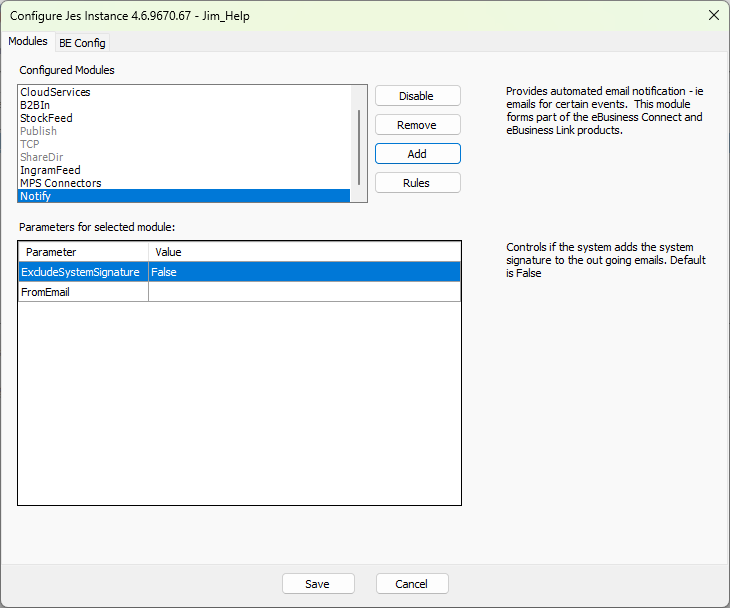The width and height of the screenshot is (730, 608).
Task: Choose StockFeed from configured modules
Action: 46,118
